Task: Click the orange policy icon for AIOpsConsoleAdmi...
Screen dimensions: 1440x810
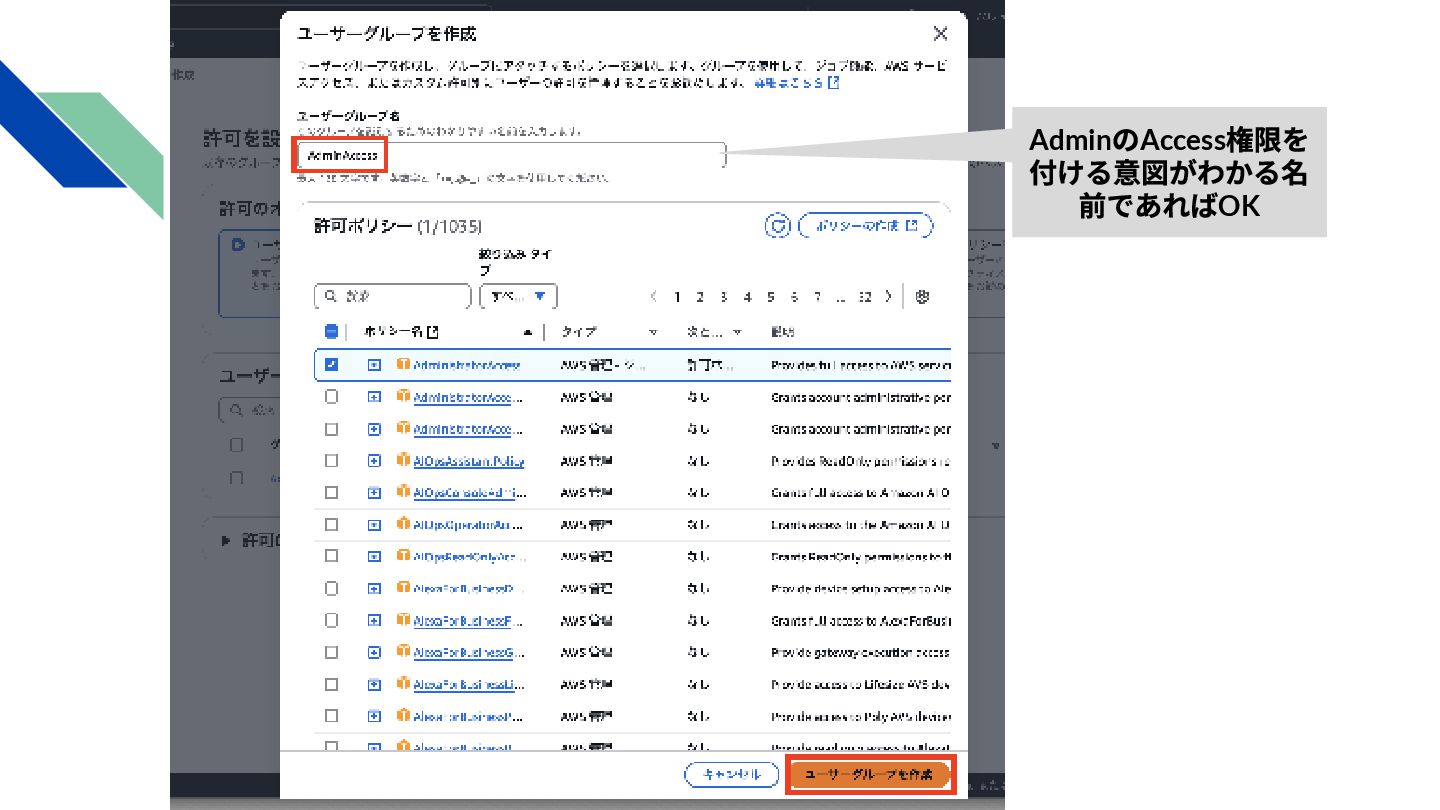Action: point(404,492)
